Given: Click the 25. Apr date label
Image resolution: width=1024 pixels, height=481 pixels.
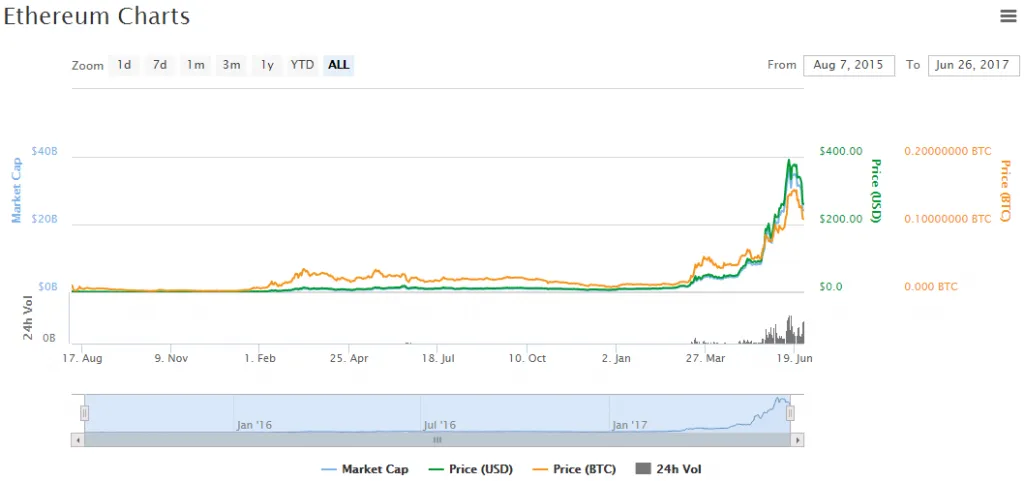Looking at the screenshot, I should (x=349, y=358).
